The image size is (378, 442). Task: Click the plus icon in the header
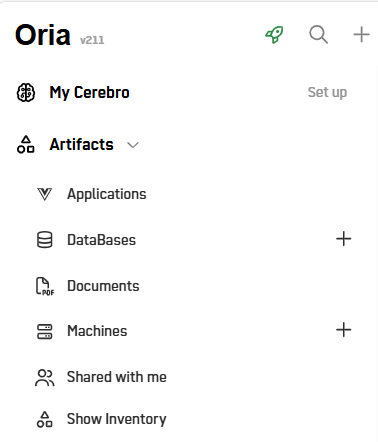pyautogui.click(x=361, y=35)
